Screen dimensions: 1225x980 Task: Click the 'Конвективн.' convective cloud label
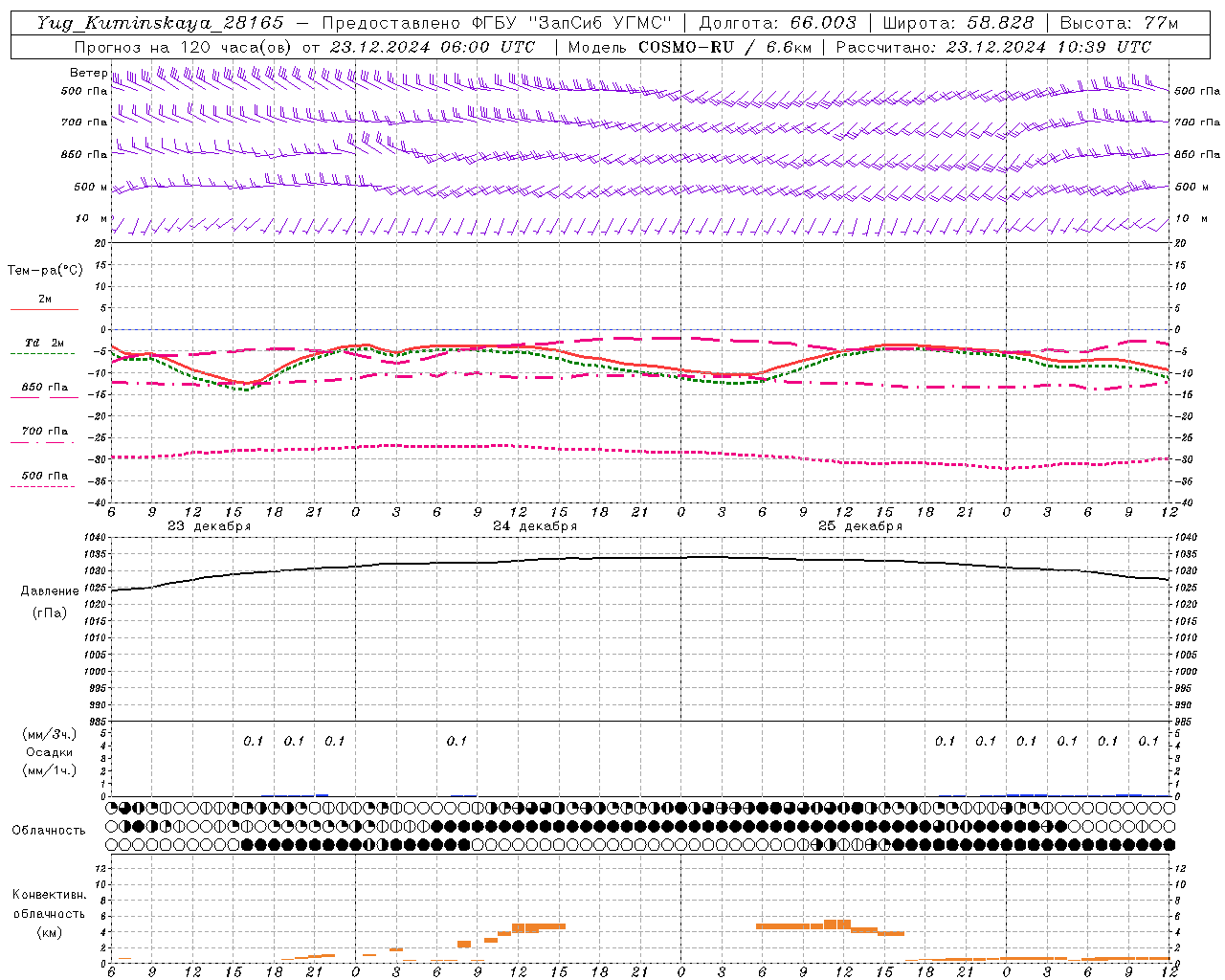pos(50,895)
